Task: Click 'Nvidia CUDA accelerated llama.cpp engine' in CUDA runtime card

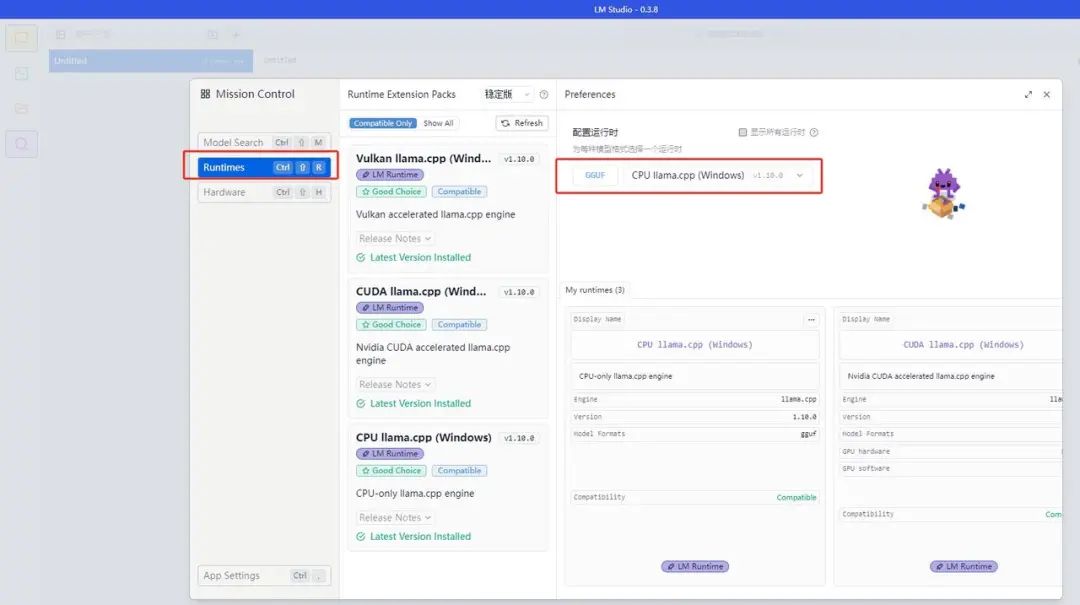Action: tap(921, 376)
